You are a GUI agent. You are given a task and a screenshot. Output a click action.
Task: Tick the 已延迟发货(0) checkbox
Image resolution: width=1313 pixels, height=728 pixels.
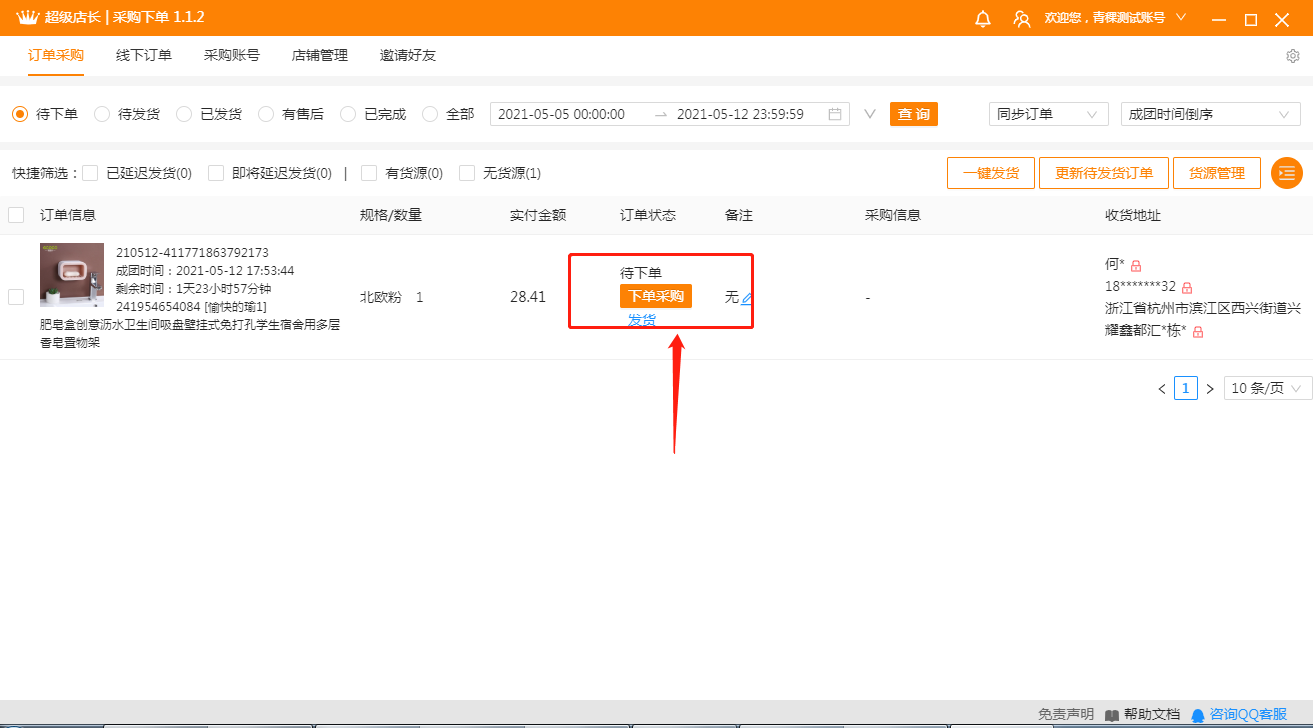coord(90,173)
